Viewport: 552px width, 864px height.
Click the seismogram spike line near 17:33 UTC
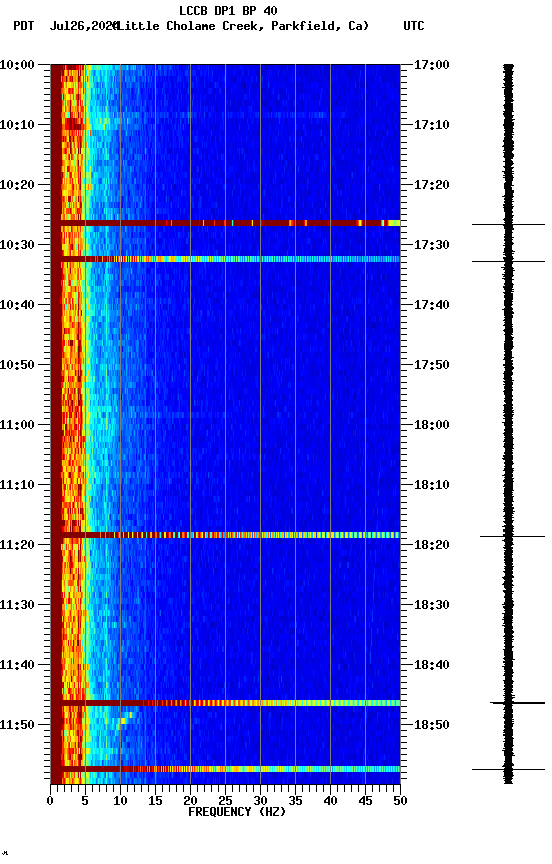508,261
